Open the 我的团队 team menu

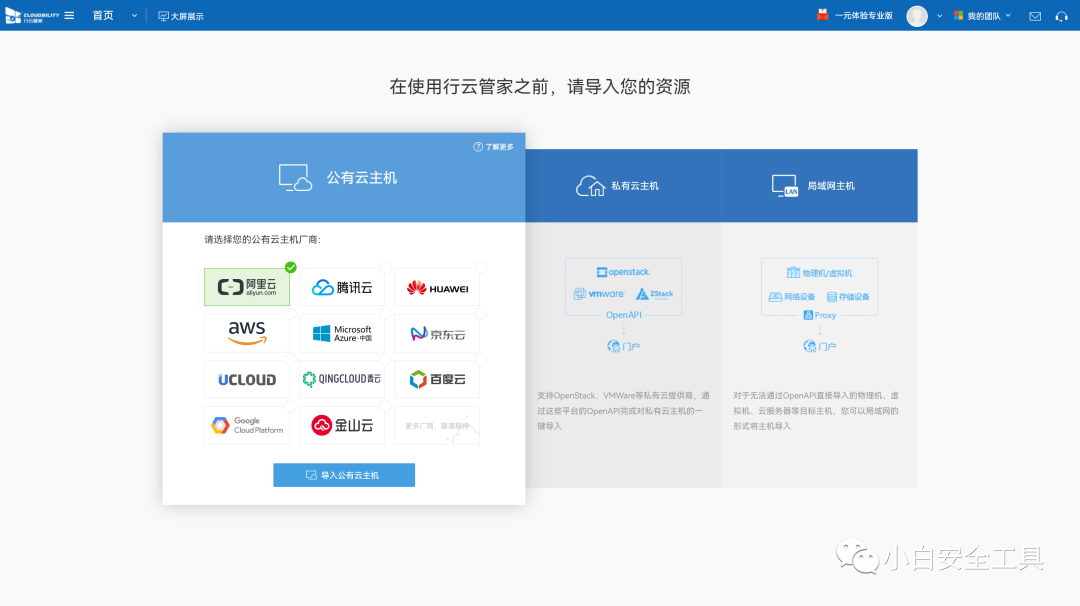point(982,16)
